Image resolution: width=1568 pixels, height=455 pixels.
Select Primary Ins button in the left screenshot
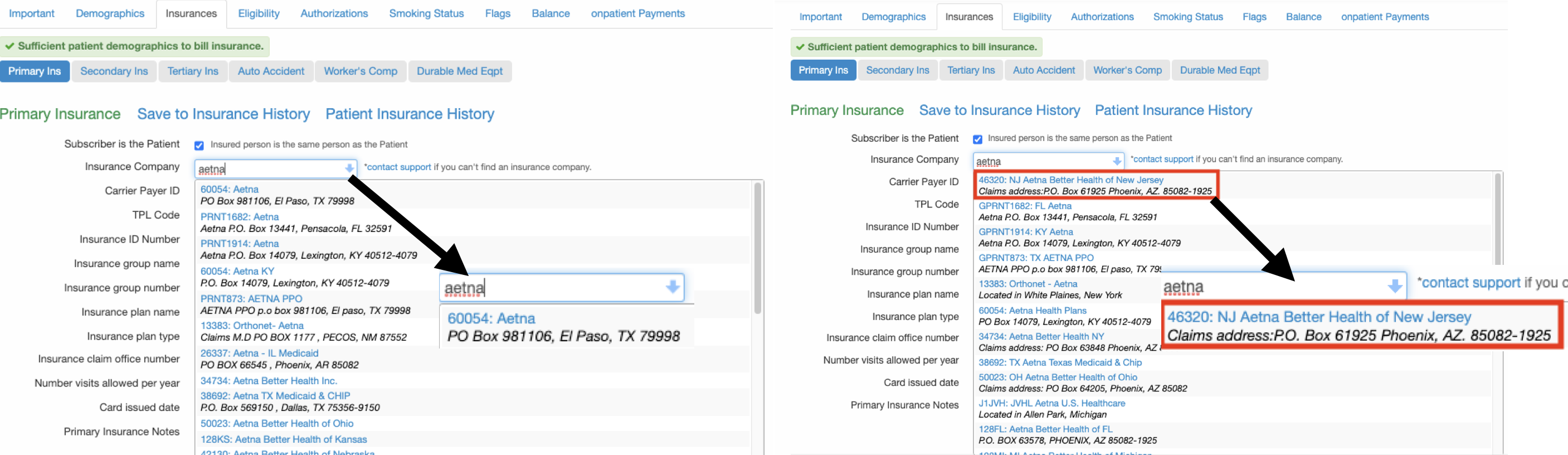(x=35, y=71)
